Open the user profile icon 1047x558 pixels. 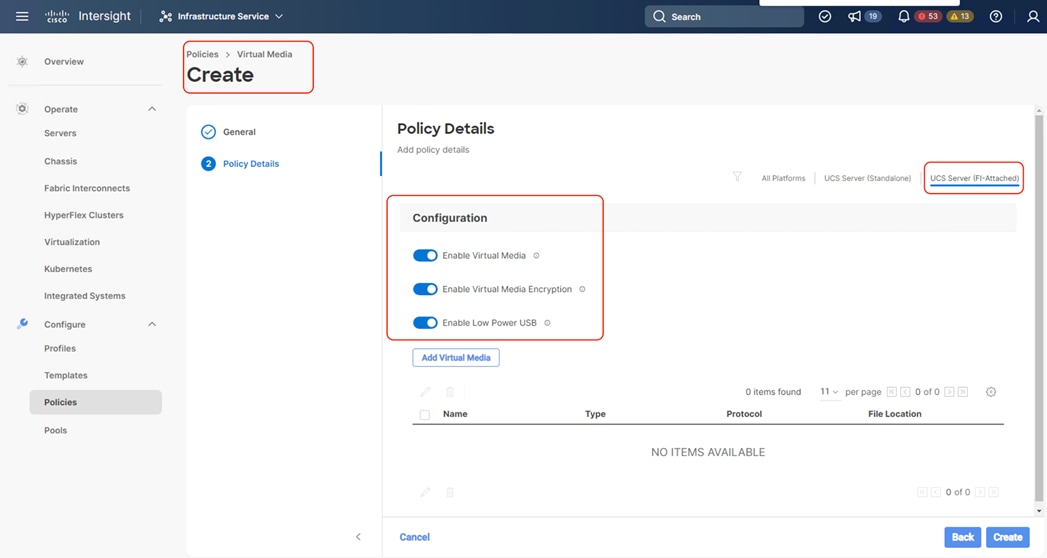pyautogui.click(x=1032, y=17)
